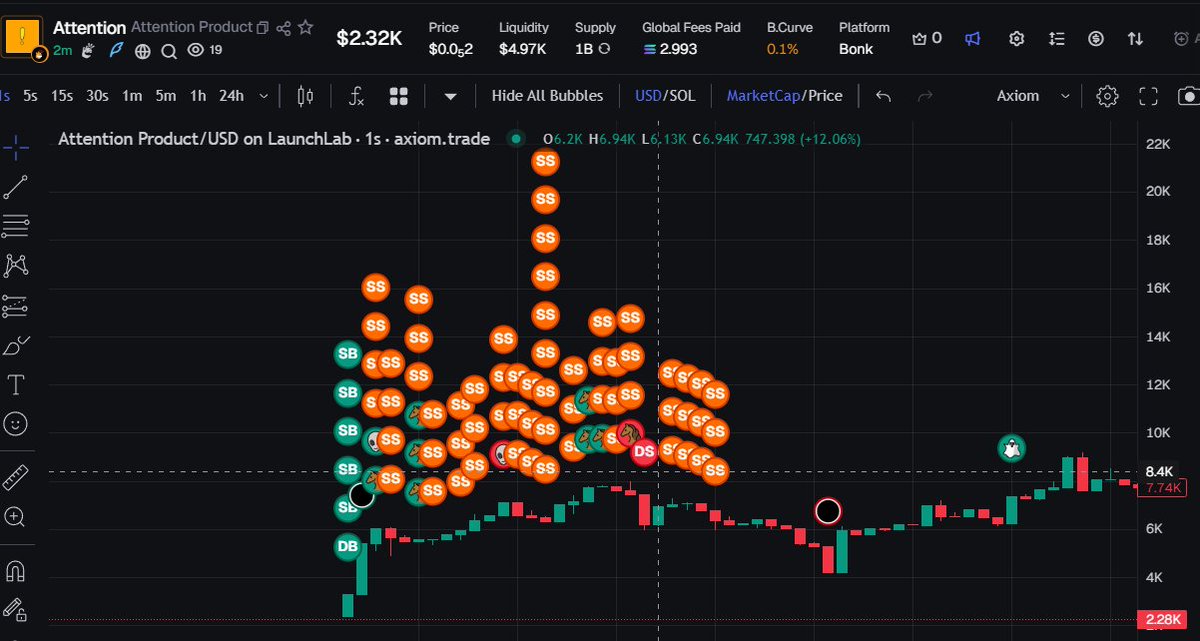The width and height of the screenshot is (1200, 641).
Task: Select the 1h timeframe
Action: [x=198, y=96]
